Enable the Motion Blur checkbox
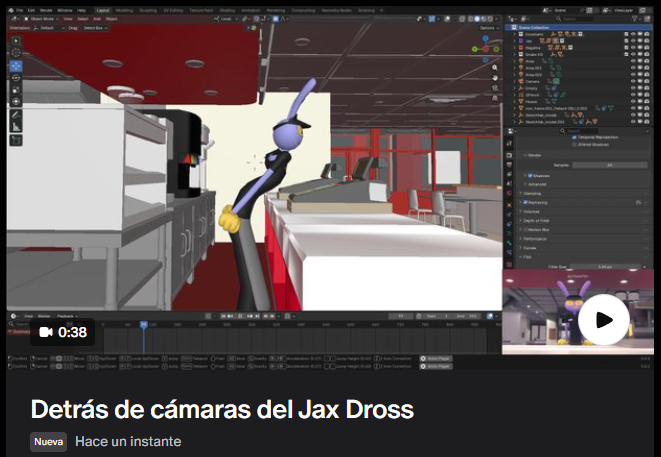 [525, 230]
